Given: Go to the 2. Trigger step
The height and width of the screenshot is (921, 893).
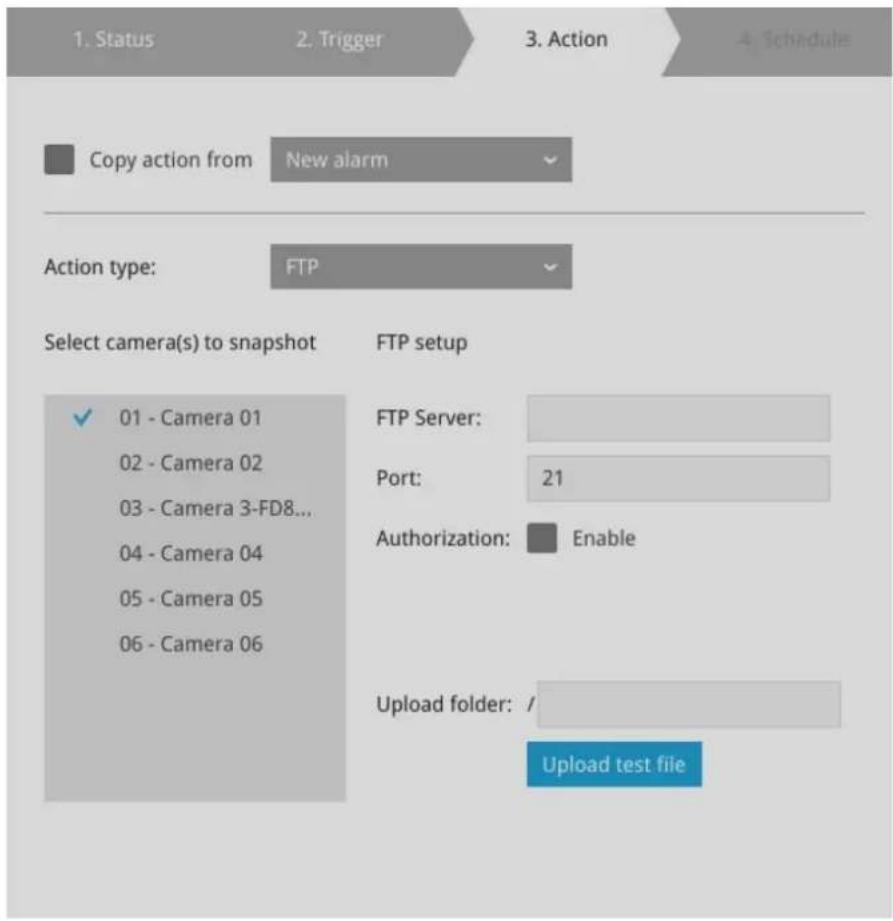Looking at the screenshot, I should (340, 39).
